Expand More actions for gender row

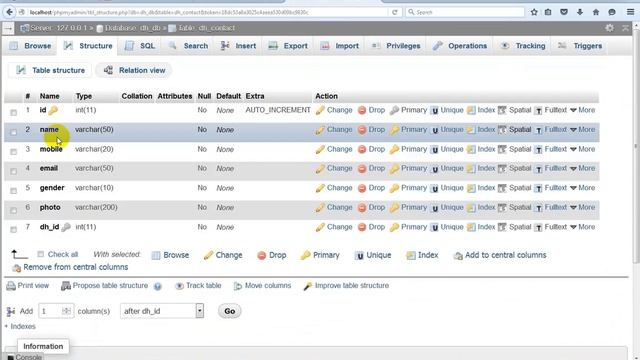(582, 188)
